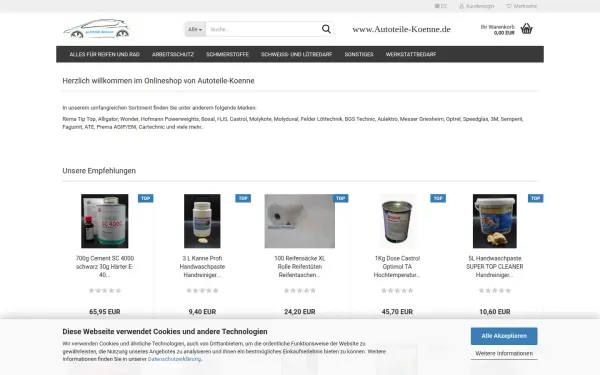Open the 3 L Kanne Handwaschpaste product image
This screenshot has width=600, height=375.
(202, 221)
